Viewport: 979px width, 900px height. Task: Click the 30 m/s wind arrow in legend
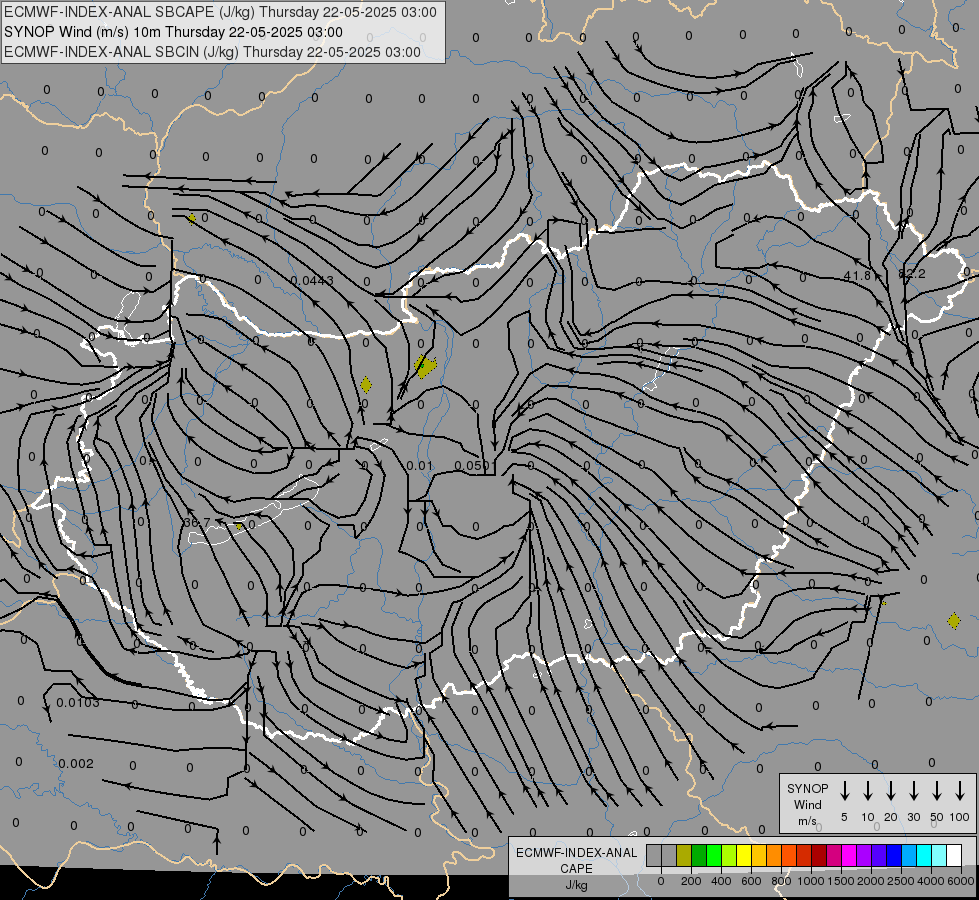[913, 791]
